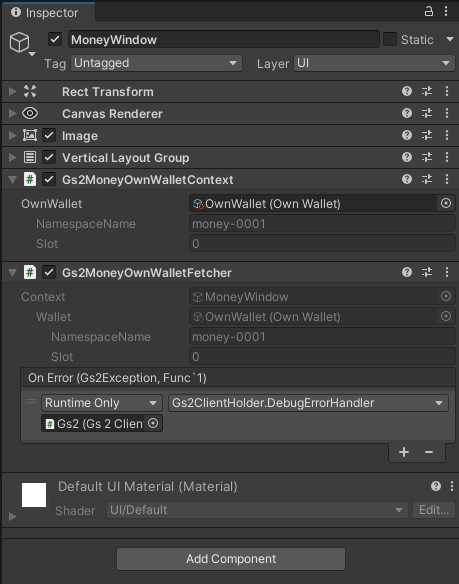Open the Default UI Material help icon
The width and height of the screenshot is (459, 584).
pyautogui.click(x=436, y=486)
